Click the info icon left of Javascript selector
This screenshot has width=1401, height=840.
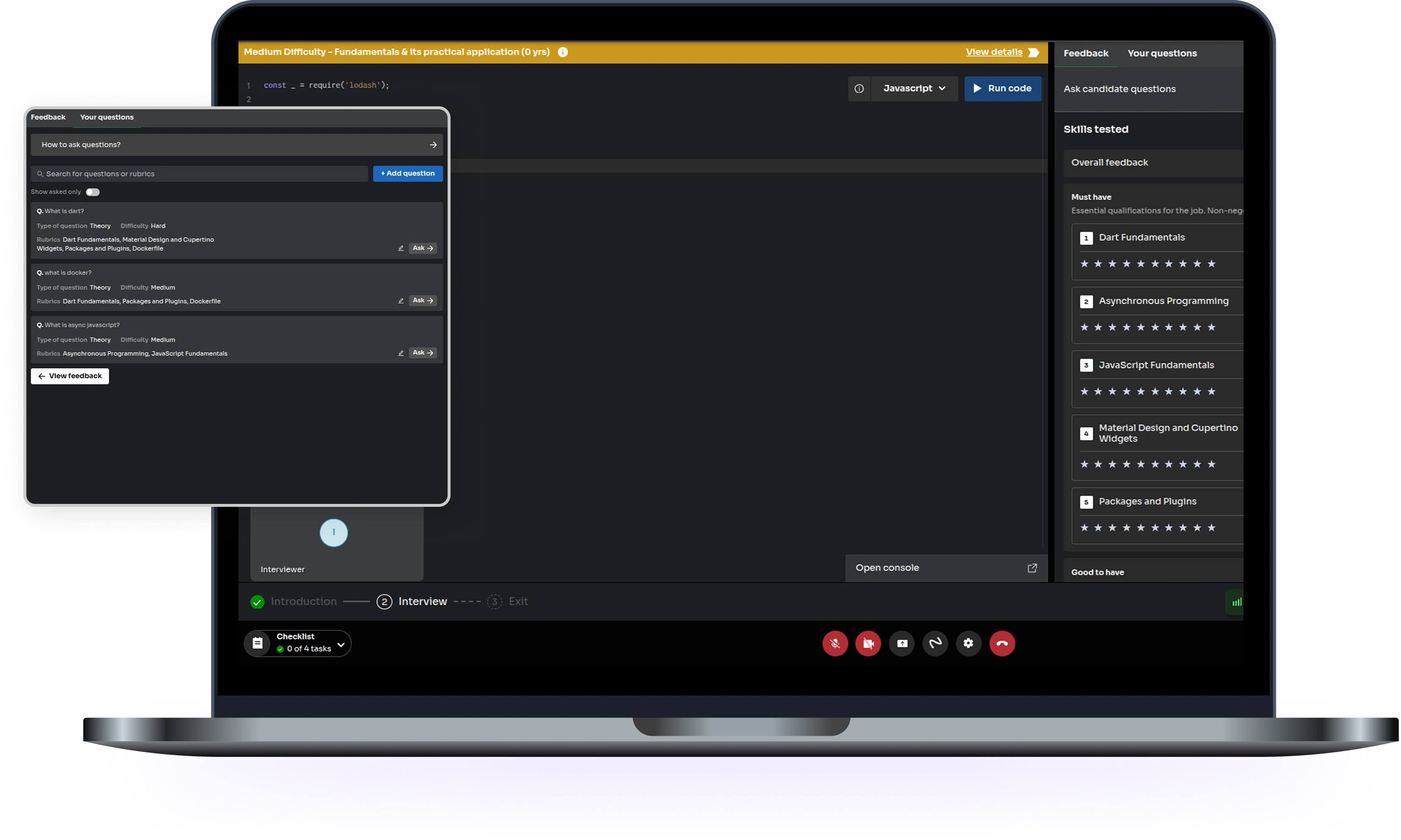[859, 88]
